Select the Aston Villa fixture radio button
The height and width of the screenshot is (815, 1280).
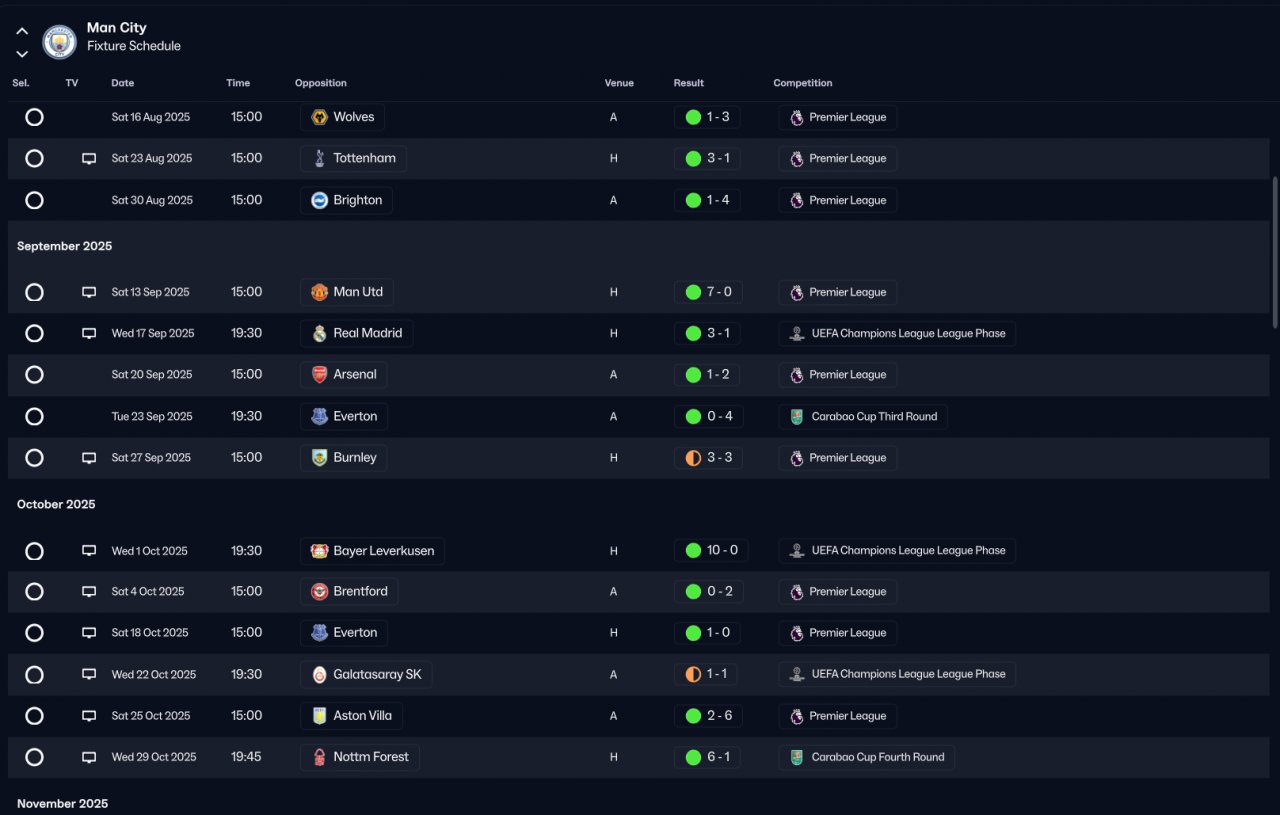click(34, 716)
